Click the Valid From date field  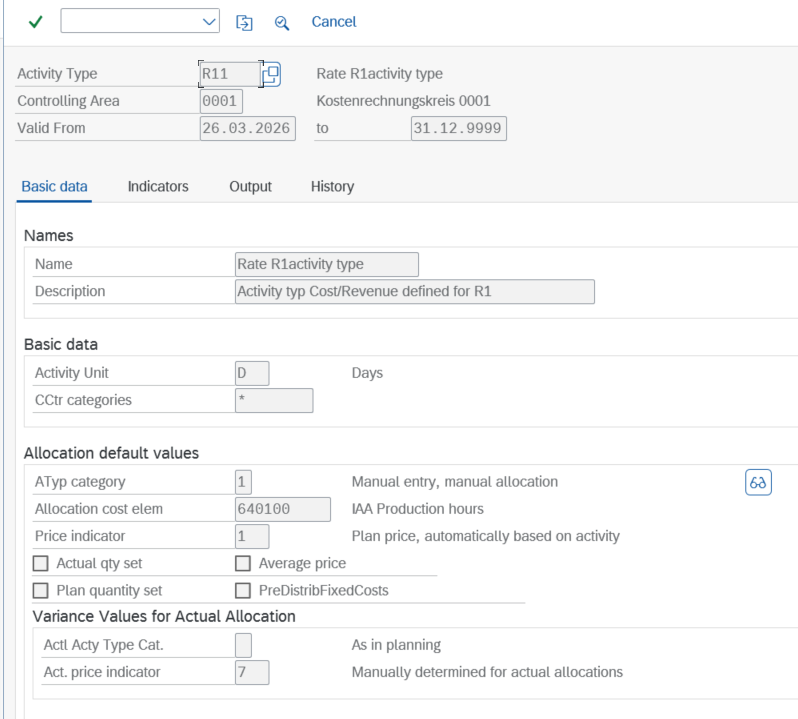[247, 128]
